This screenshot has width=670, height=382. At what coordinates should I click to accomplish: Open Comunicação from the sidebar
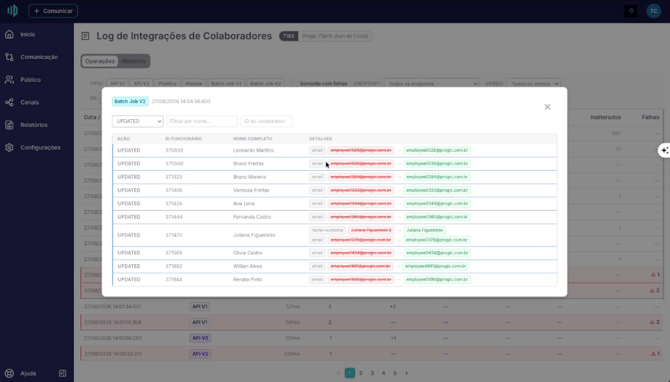coord(39,57)
